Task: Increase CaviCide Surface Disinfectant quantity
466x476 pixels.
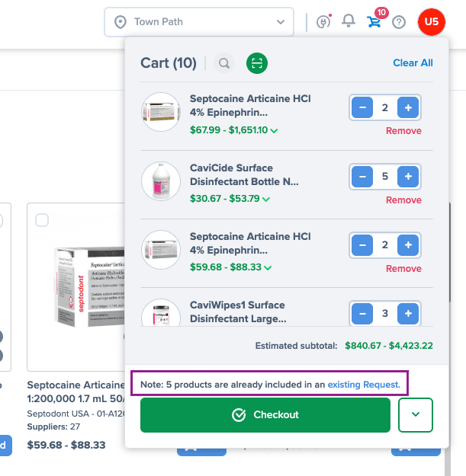Action: [408, 176]
